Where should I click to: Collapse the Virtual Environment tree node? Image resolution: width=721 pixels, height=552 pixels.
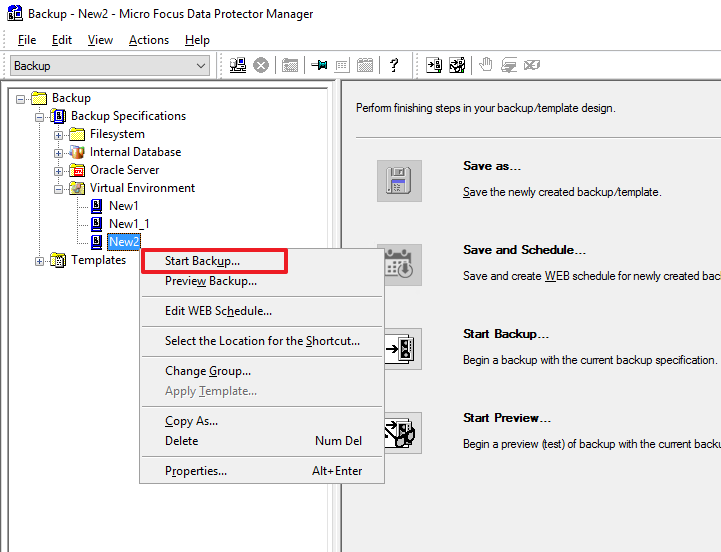58,189
